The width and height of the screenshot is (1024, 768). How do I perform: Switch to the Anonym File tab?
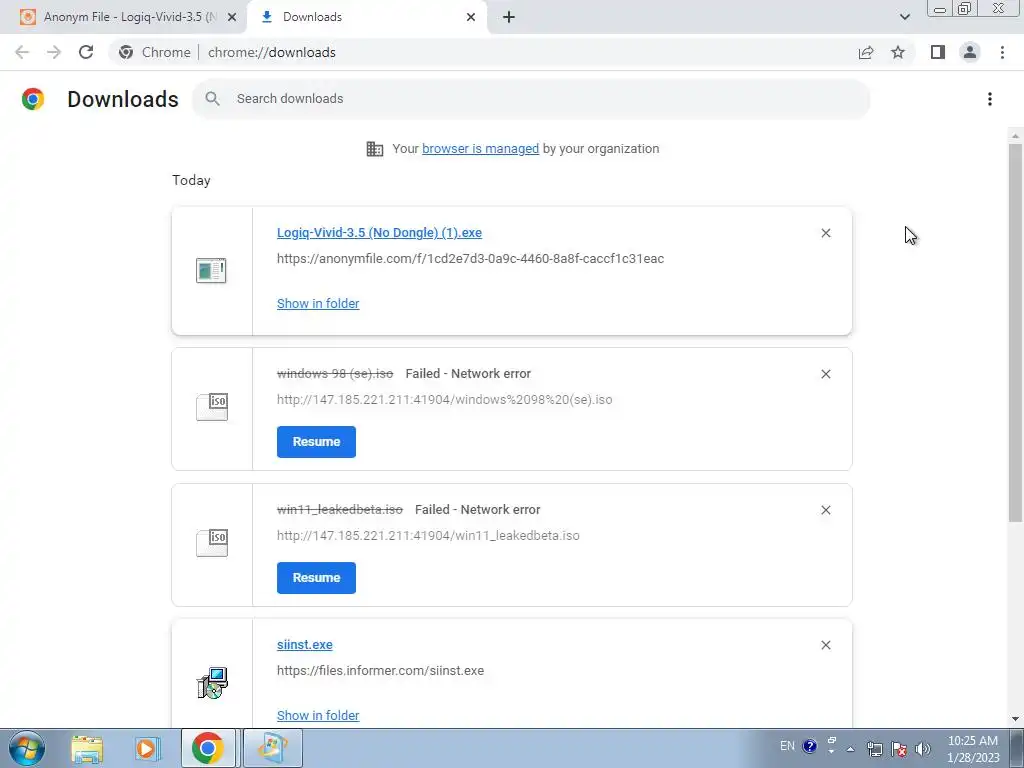123,17
